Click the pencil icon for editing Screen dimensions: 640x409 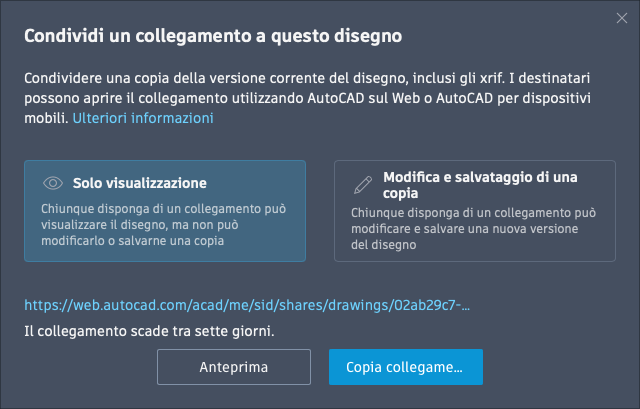pos(364,185)
